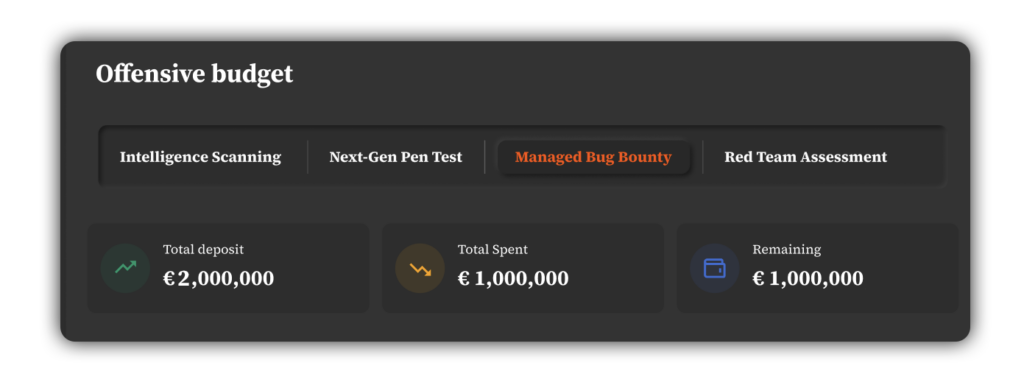Select the € 1,000,000 Total Spent amount
Screen dimensions: 1024x388
(513, 279)
